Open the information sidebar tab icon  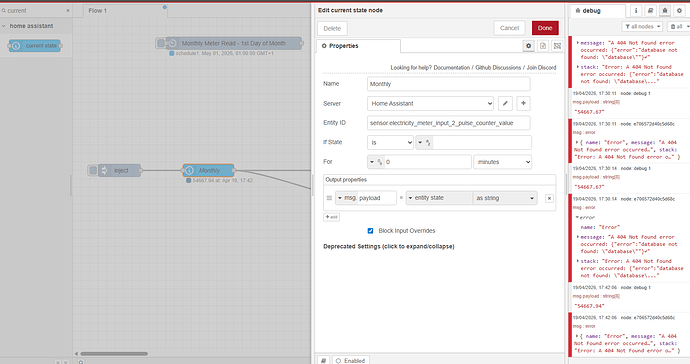636,11
